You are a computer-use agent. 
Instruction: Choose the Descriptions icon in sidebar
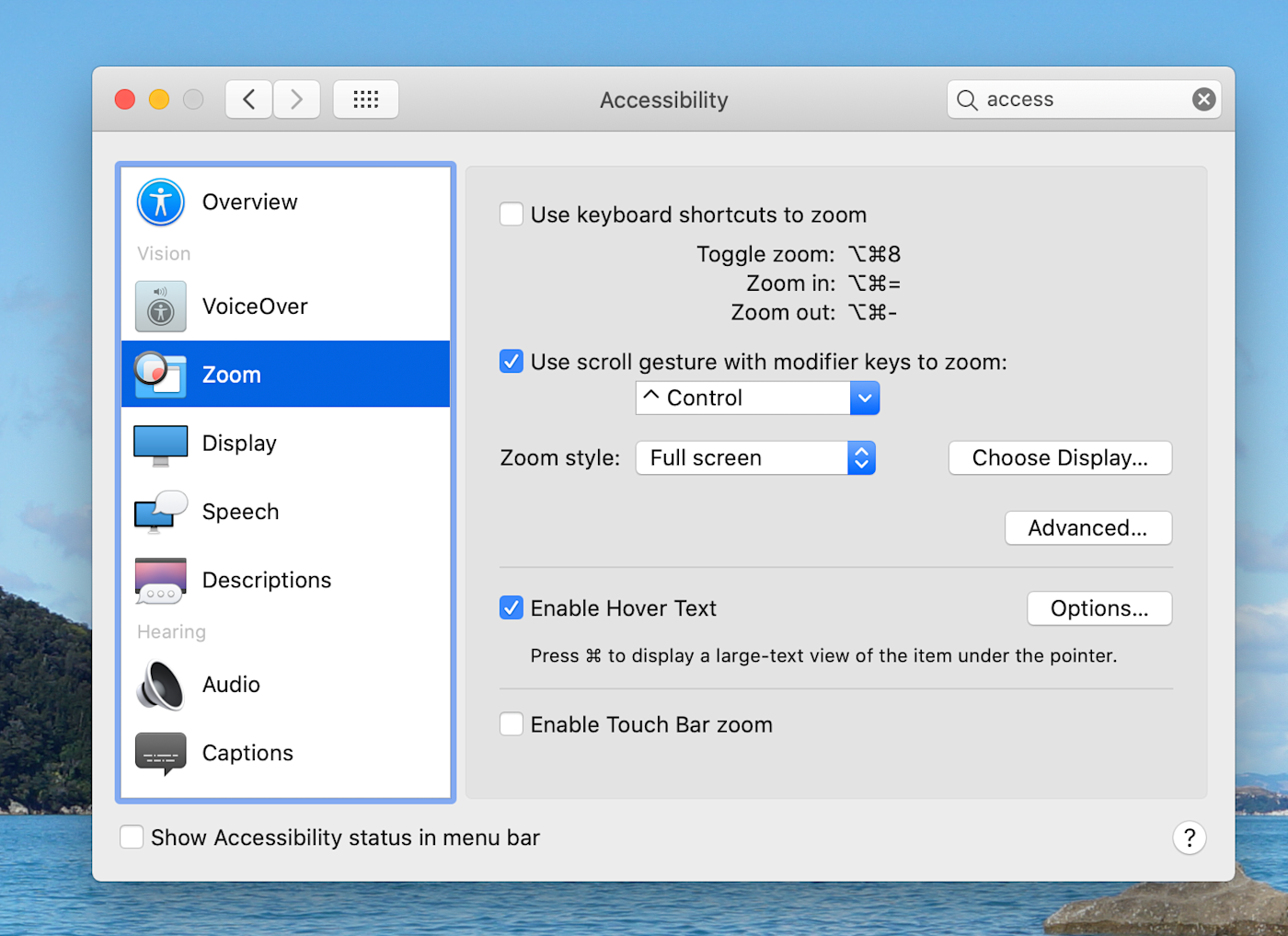pyautogui.click(x=161, y=581)
